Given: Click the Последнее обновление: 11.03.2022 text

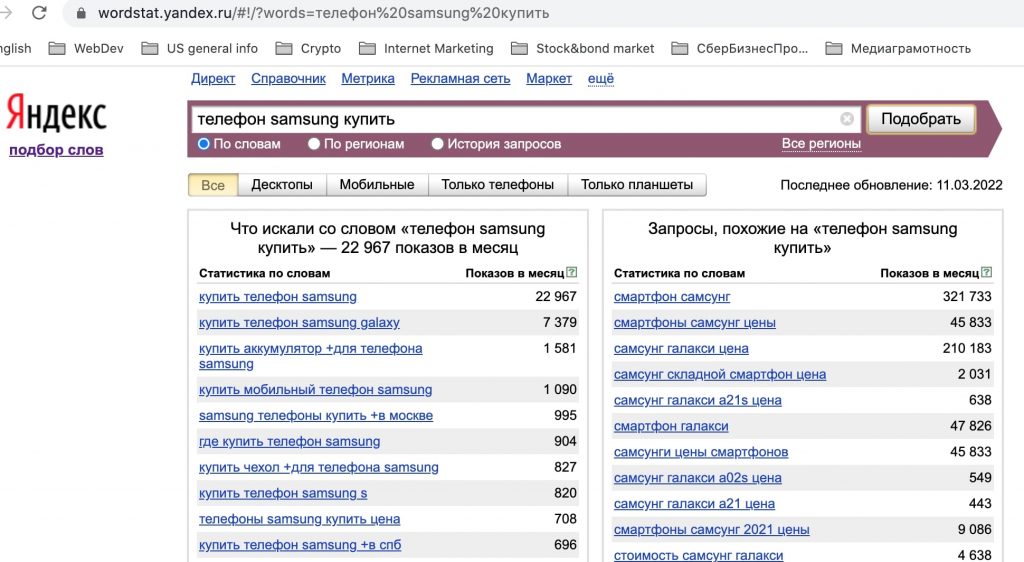Looking at the screenshot, I should pyautogui.click(x=891, y=185).
